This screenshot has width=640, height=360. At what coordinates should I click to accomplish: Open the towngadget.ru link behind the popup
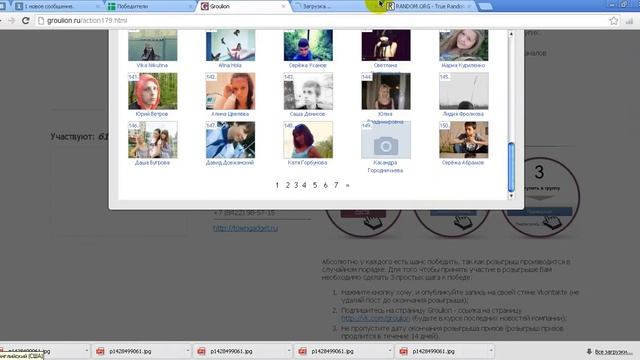(x=245, y=228)
